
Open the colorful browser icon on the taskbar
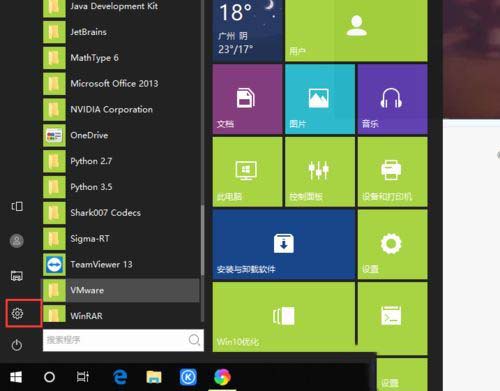click(x=222, y=377)
